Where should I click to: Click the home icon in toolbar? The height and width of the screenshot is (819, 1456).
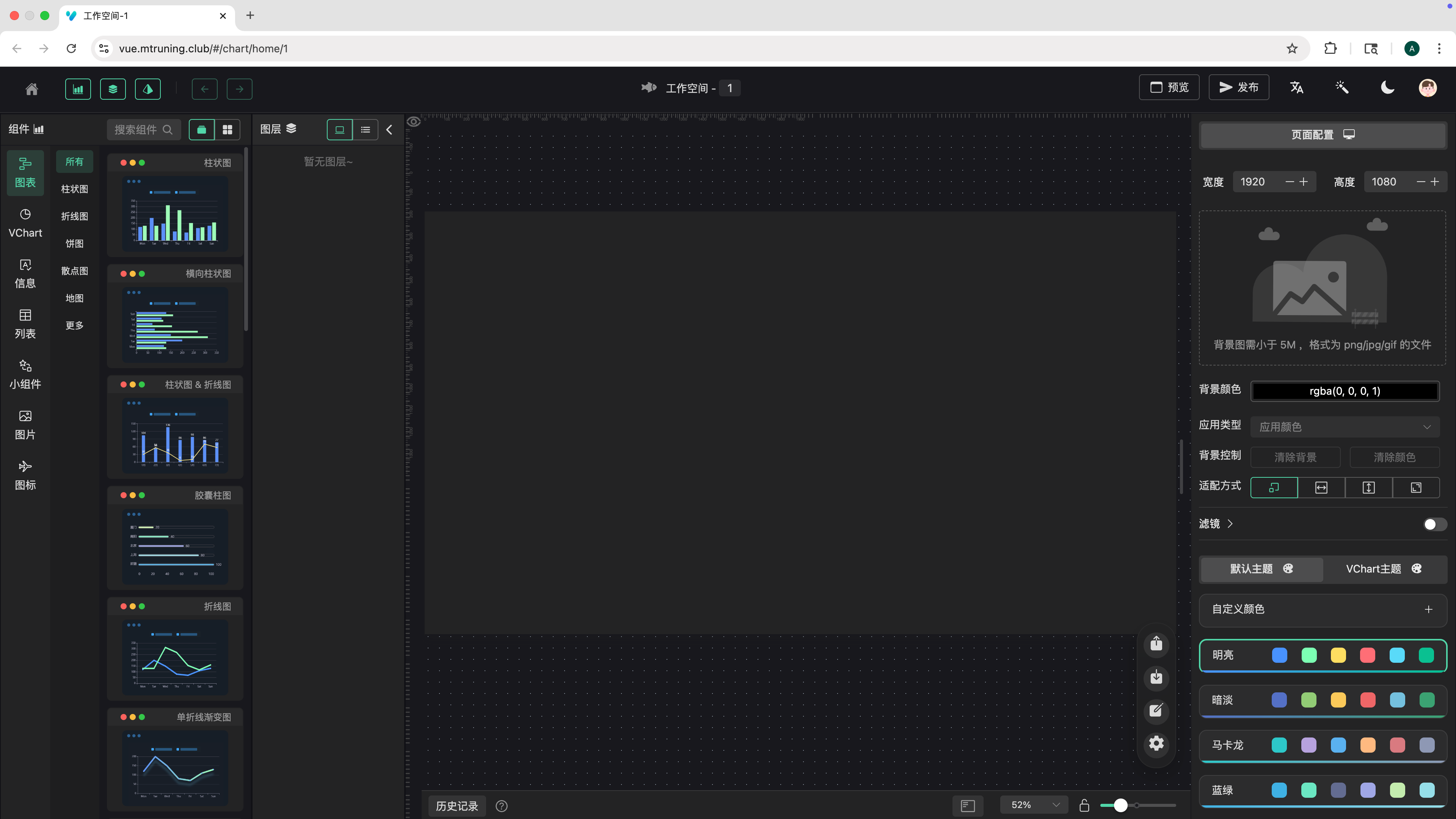tap(31, 89)
